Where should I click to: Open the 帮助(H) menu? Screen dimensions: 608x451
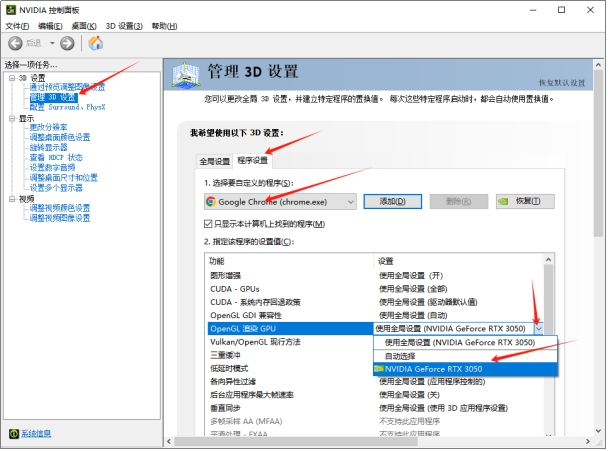click(x=164, y=26)
